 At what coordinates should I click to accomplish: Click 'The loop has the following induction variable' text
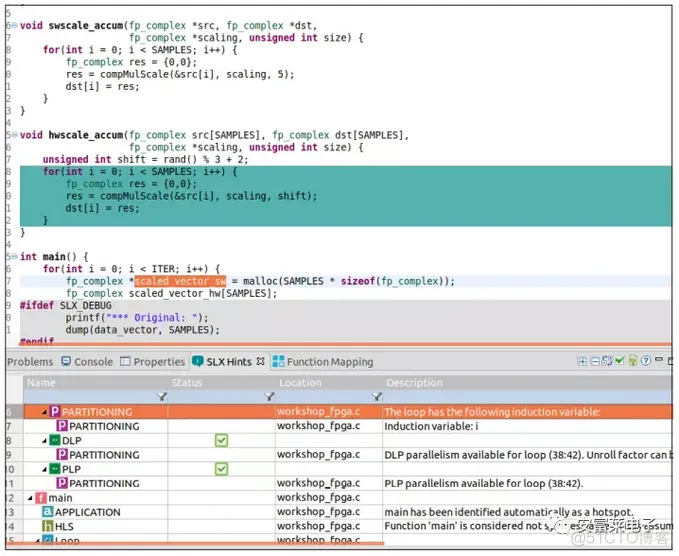point(492,411)
